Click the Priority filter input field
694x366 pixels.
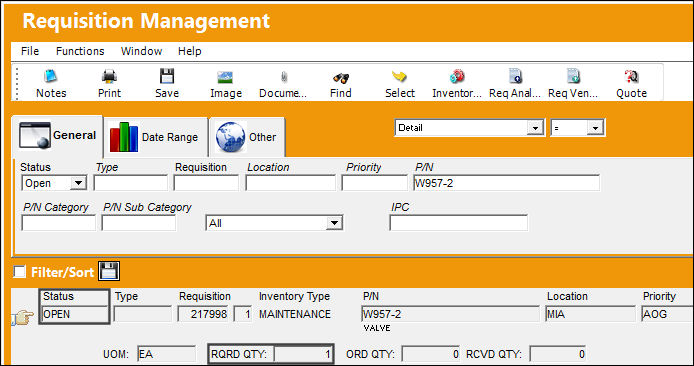(374, 183)
